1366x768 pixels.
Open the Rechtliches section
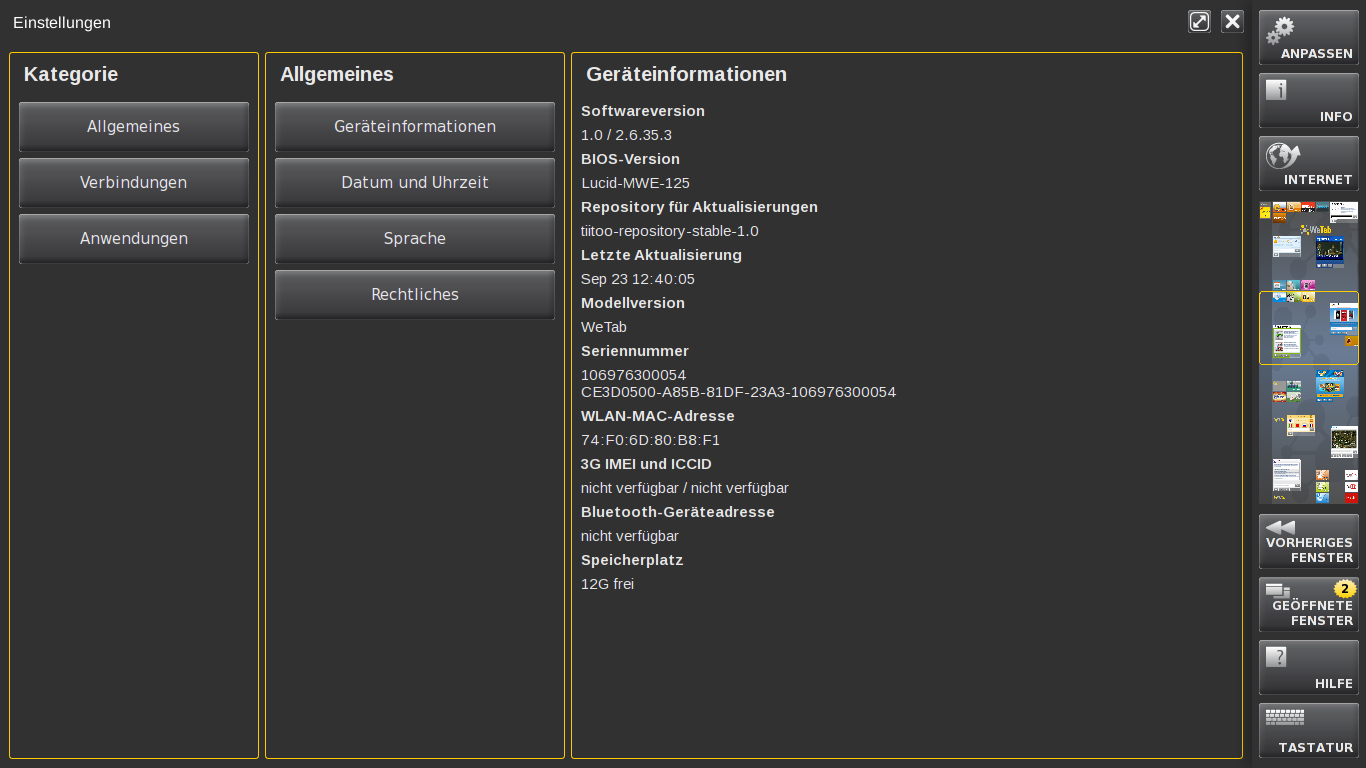(x=414, y=294)
